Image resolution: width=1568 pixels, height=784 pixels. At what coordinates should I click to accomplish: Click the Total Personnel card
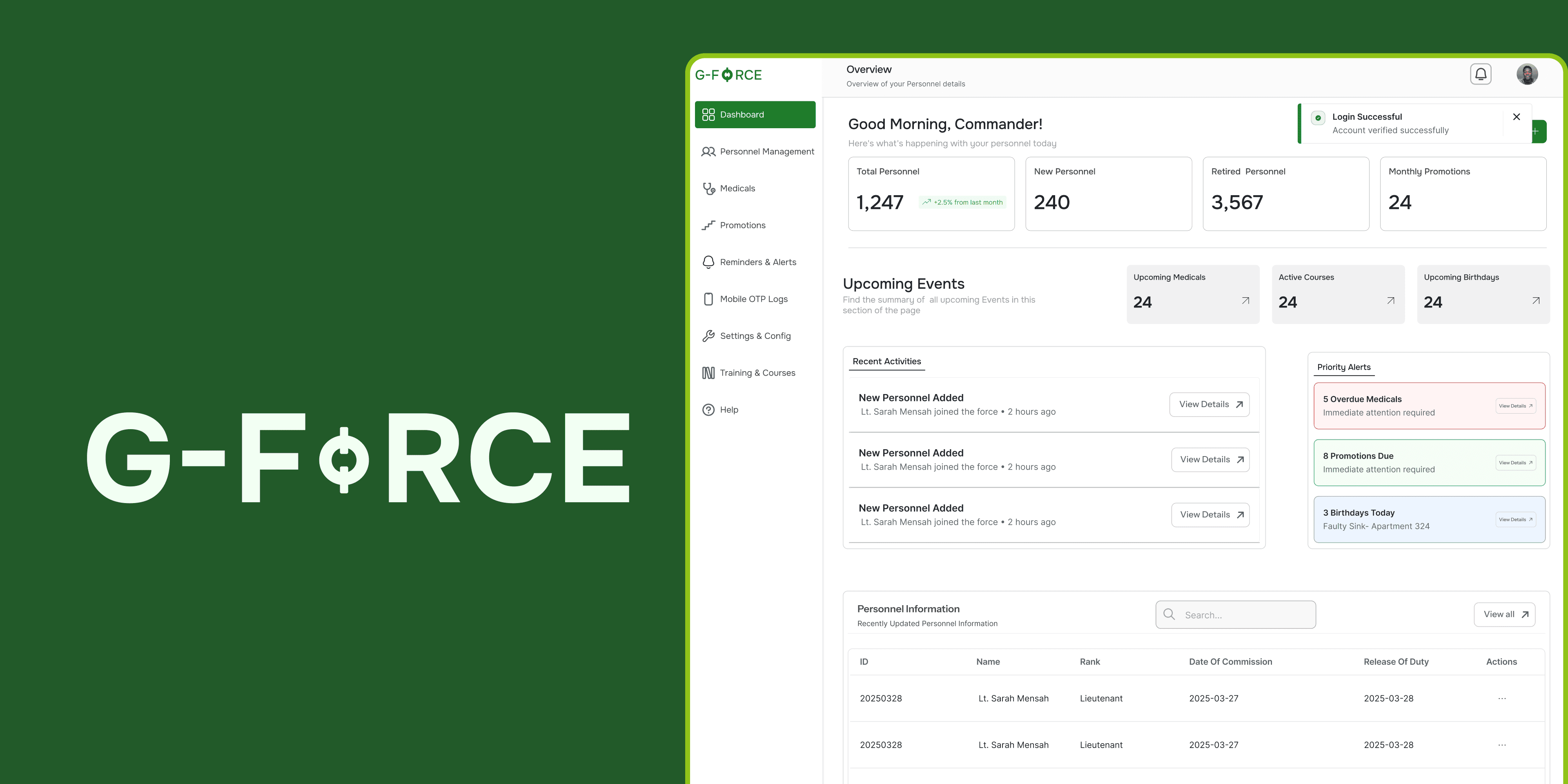931,194
